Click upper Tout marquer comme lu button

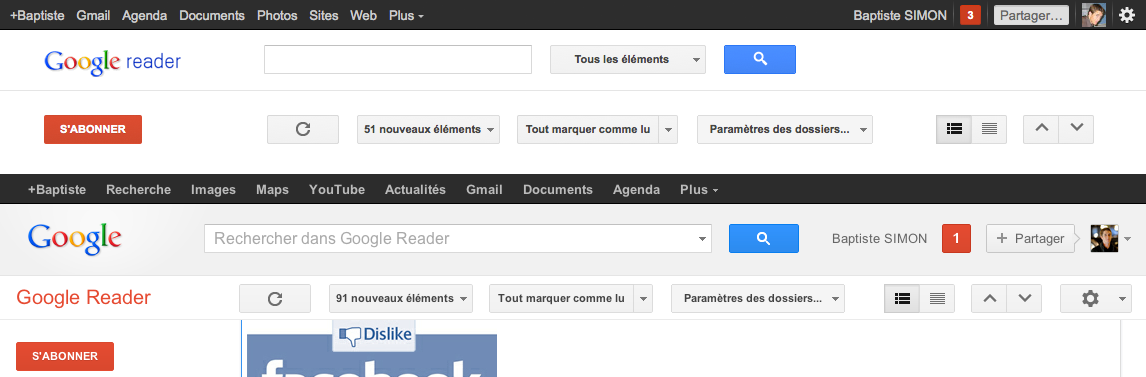[588, 129]
